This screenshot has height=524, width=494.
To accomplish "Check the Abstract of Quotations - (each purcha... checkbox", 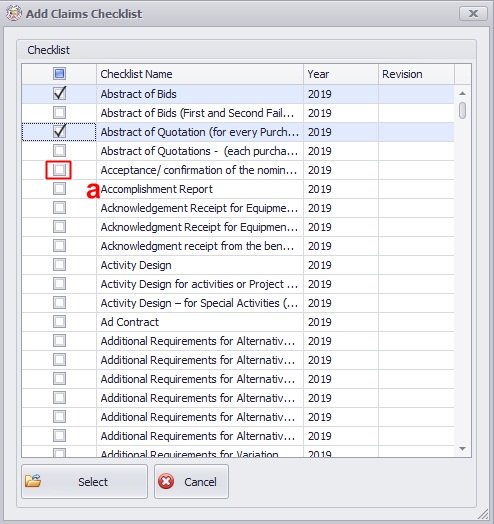I will (59, 151).
